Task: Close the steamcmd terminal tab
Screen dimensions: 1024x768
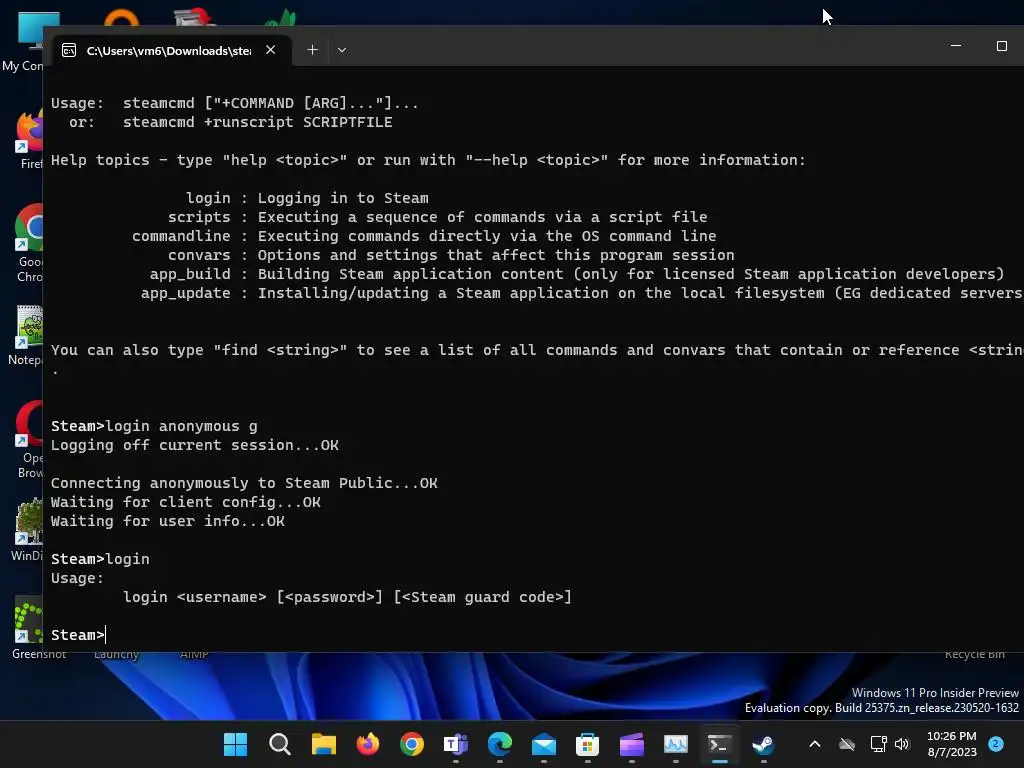Action: coord(270,50)
